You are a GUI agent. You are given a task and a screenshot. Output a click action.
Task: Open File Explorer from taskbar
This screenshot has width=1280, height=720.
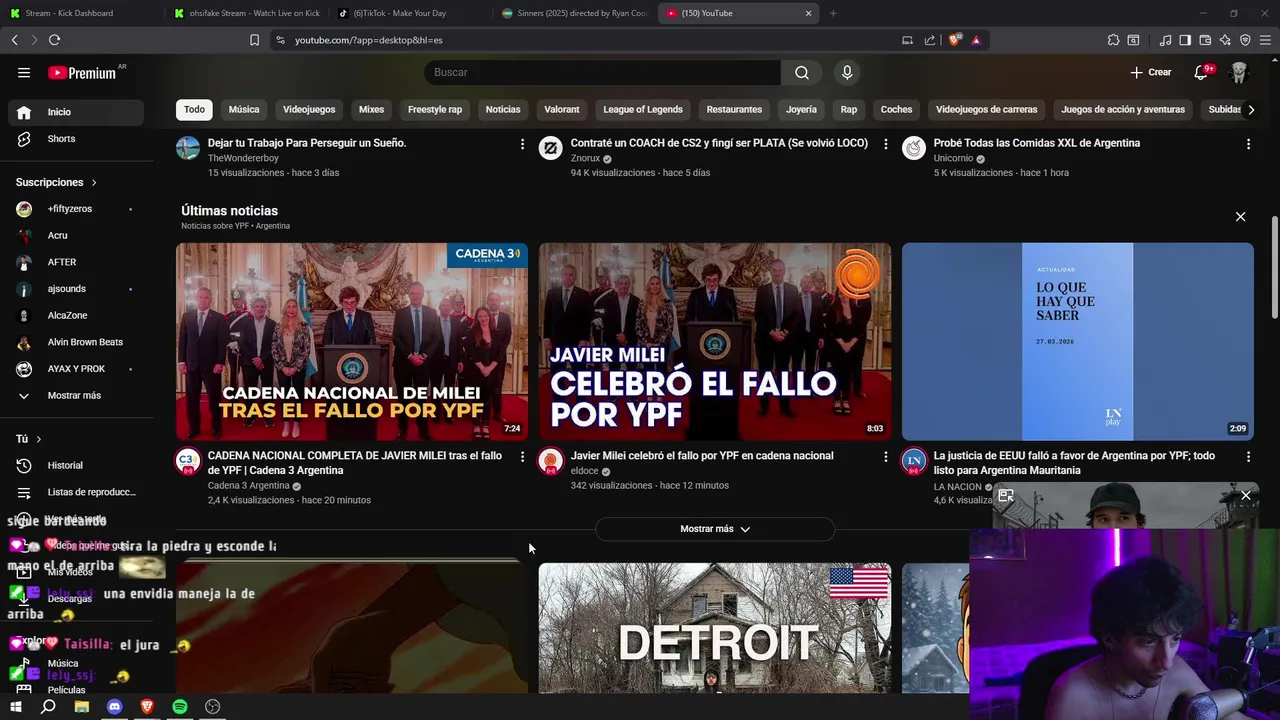[x=81, y=706]
